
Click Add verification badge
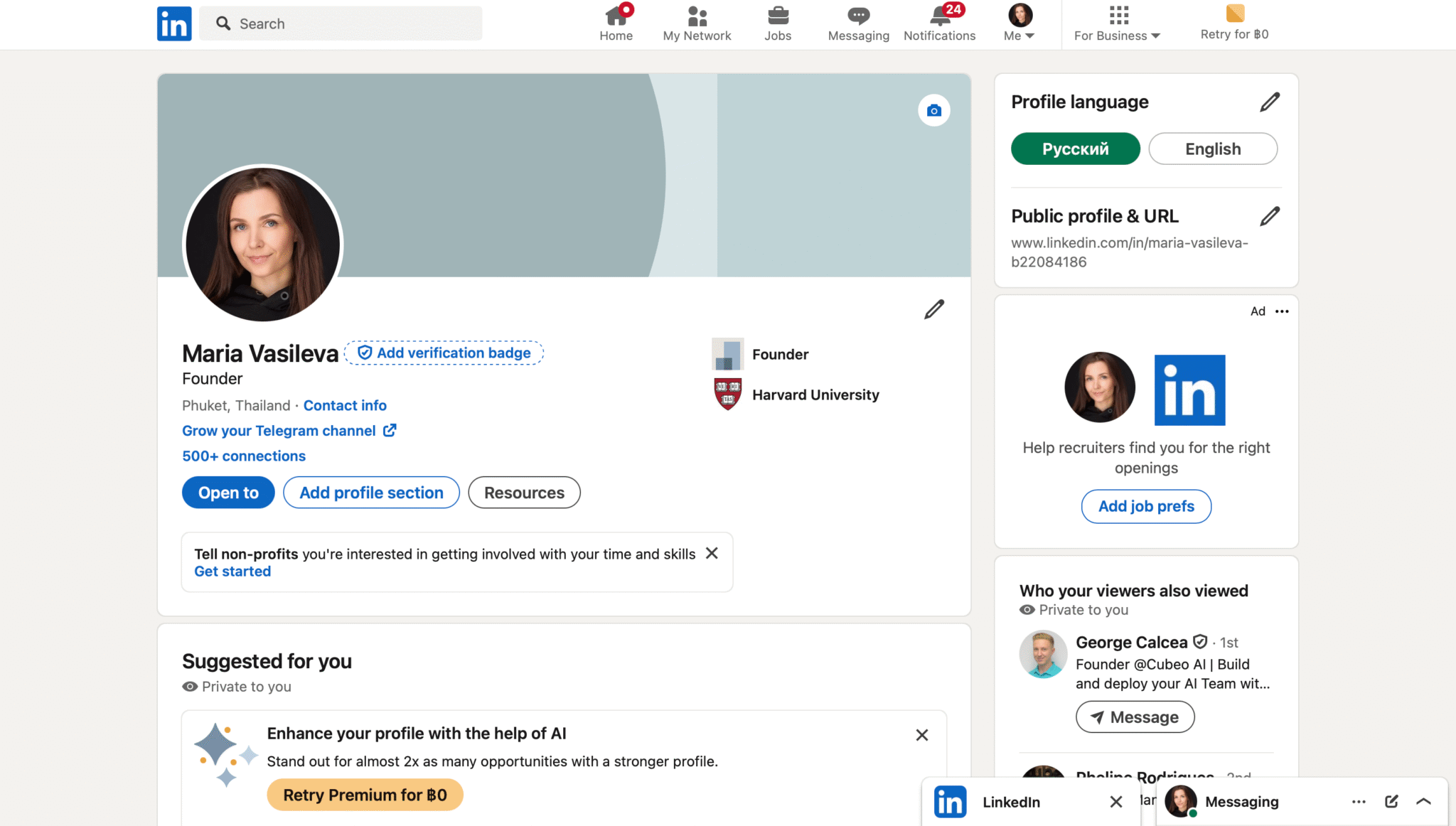click(x=444, y=353)
